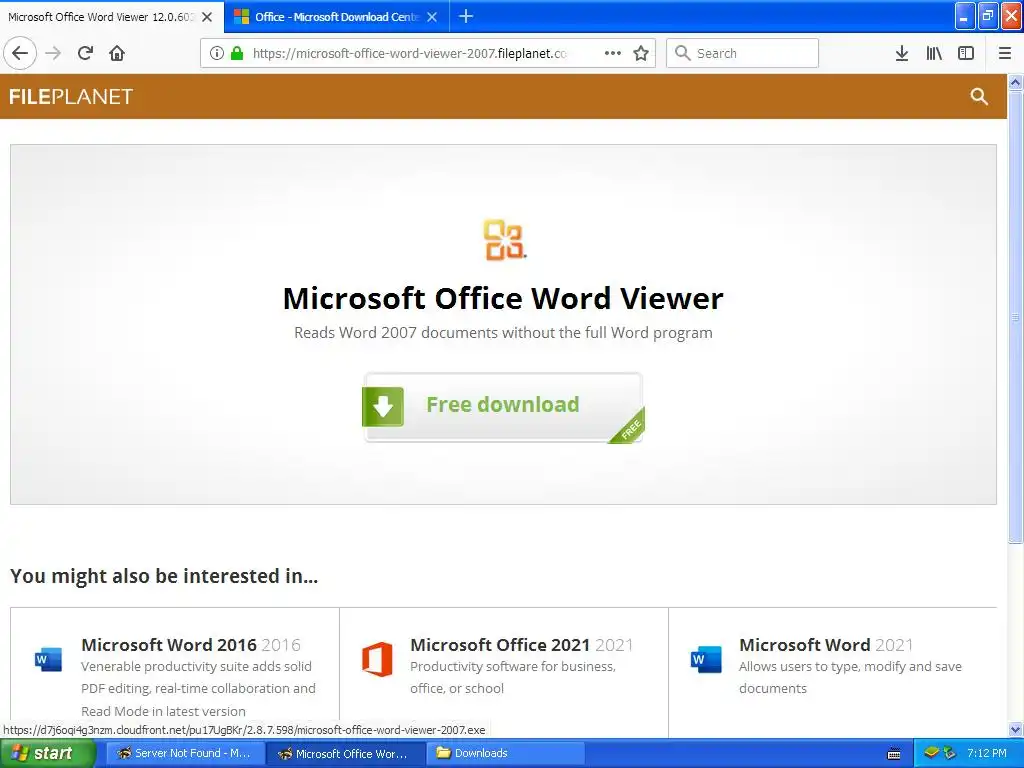This screenshot has width=1024, height=768.
Task: Click the page scrollbar up arrow
Action: pyautogui.click(x=1016, y=82)
